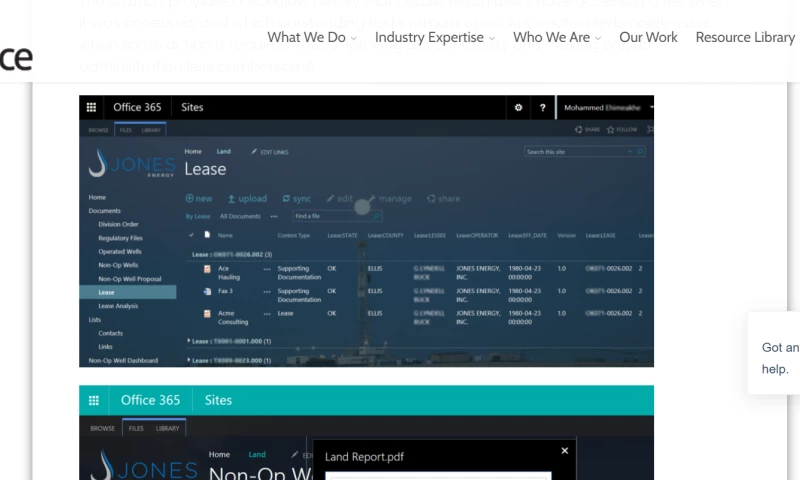Sort by the Name column header
Screen dimensions: 800x480
pos(225,235)
